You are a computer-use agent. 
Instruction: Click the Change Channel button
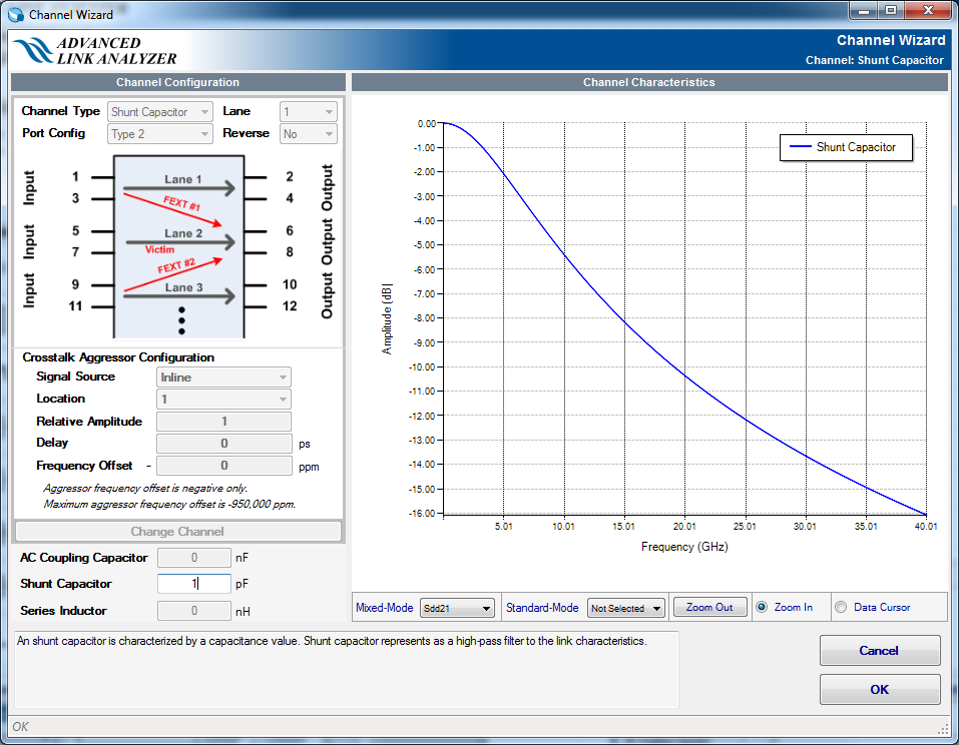[x=178, y=532]
